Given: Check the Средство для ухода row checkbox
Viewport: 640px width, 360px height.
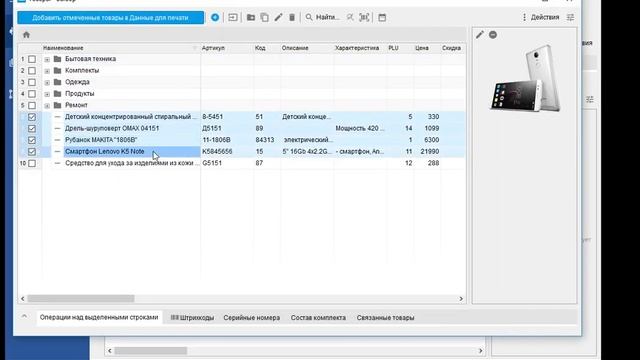Looking at the screenshot, I should [x=32, y=163].
